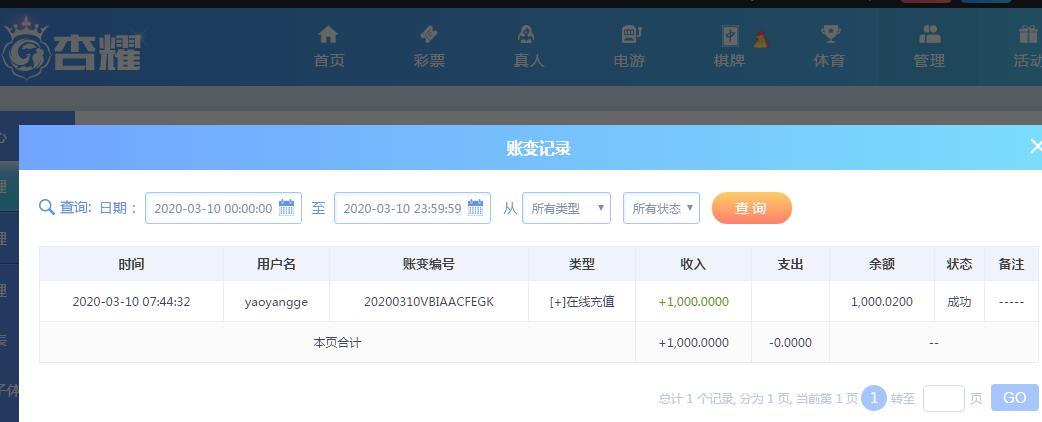Click the 状态 column header
This screenshot has height=422, width=1042.
coord(959,264)
